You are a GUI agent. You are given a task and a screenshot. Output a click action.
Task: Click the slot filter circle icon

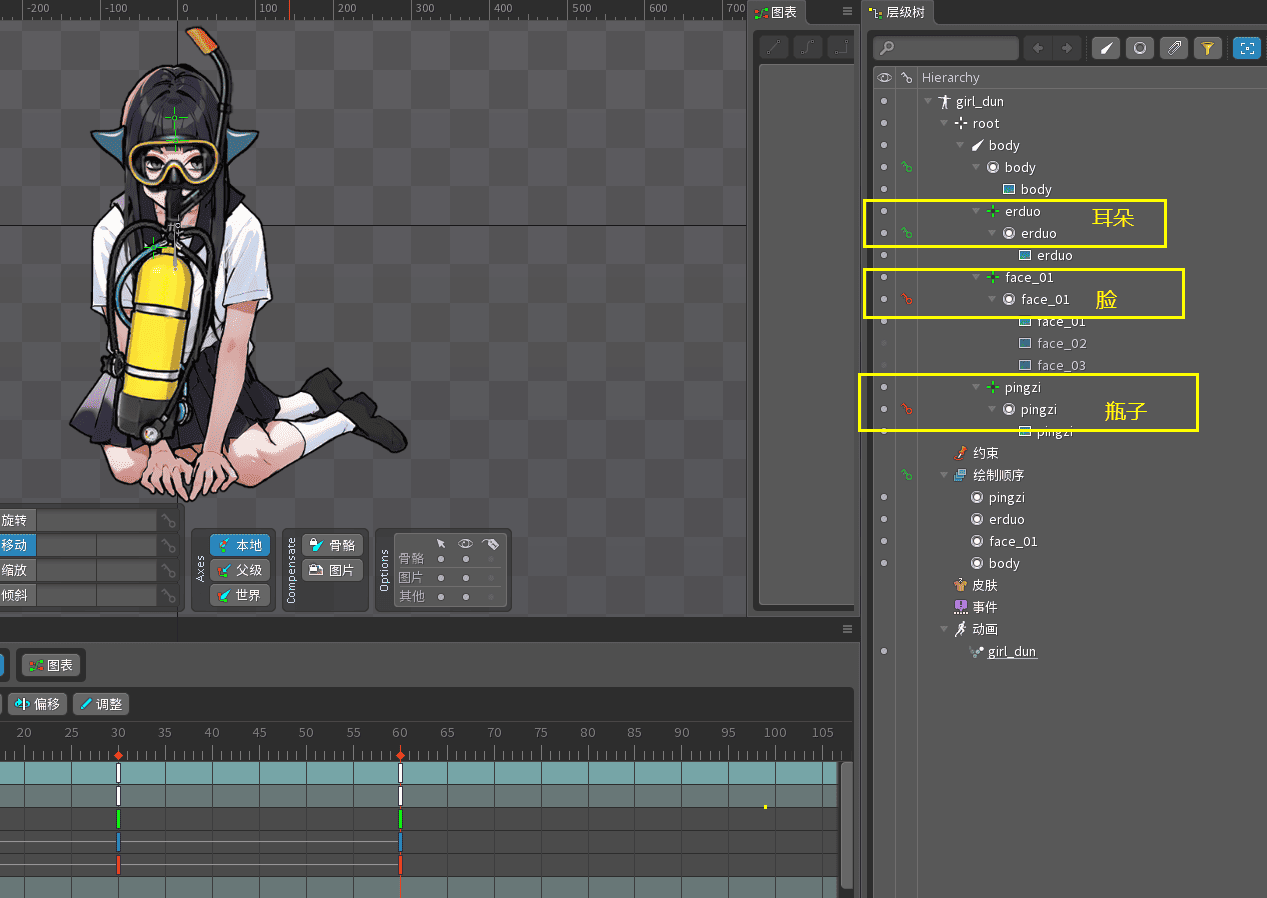[x=1139, y=48]
